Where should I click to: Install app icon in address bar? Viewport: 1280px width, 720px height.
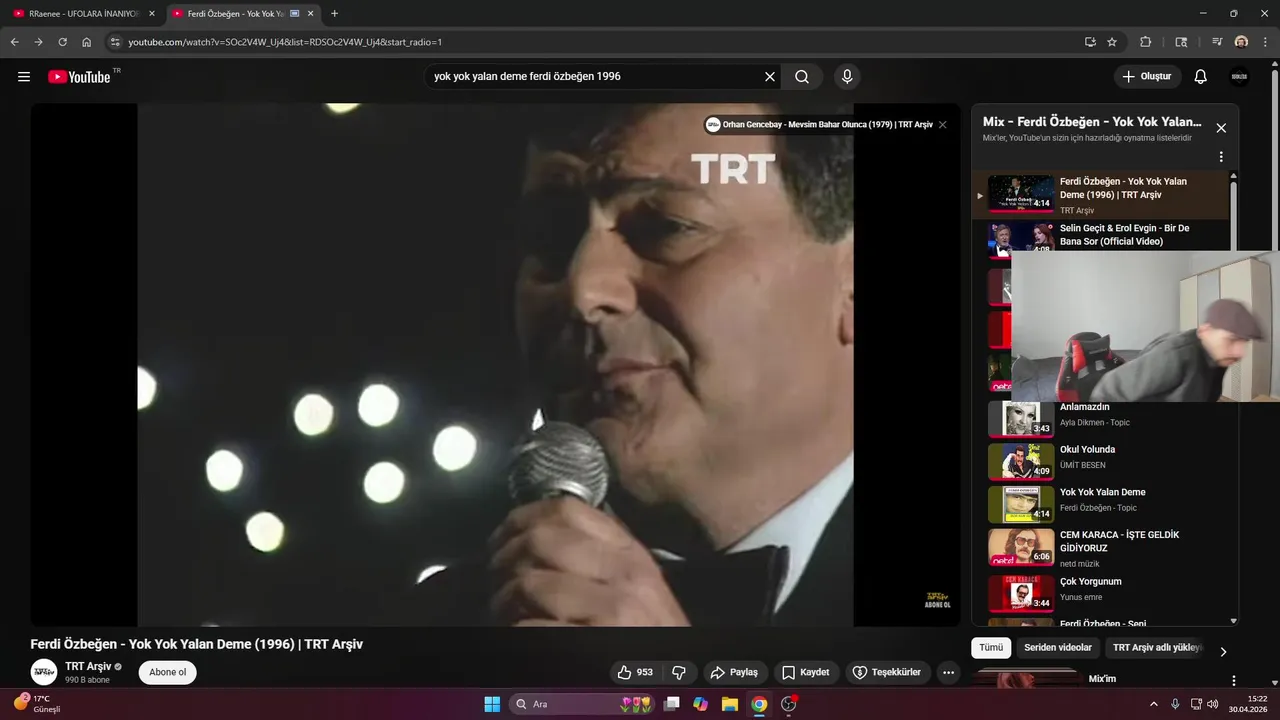click(x=1090, y=42)
